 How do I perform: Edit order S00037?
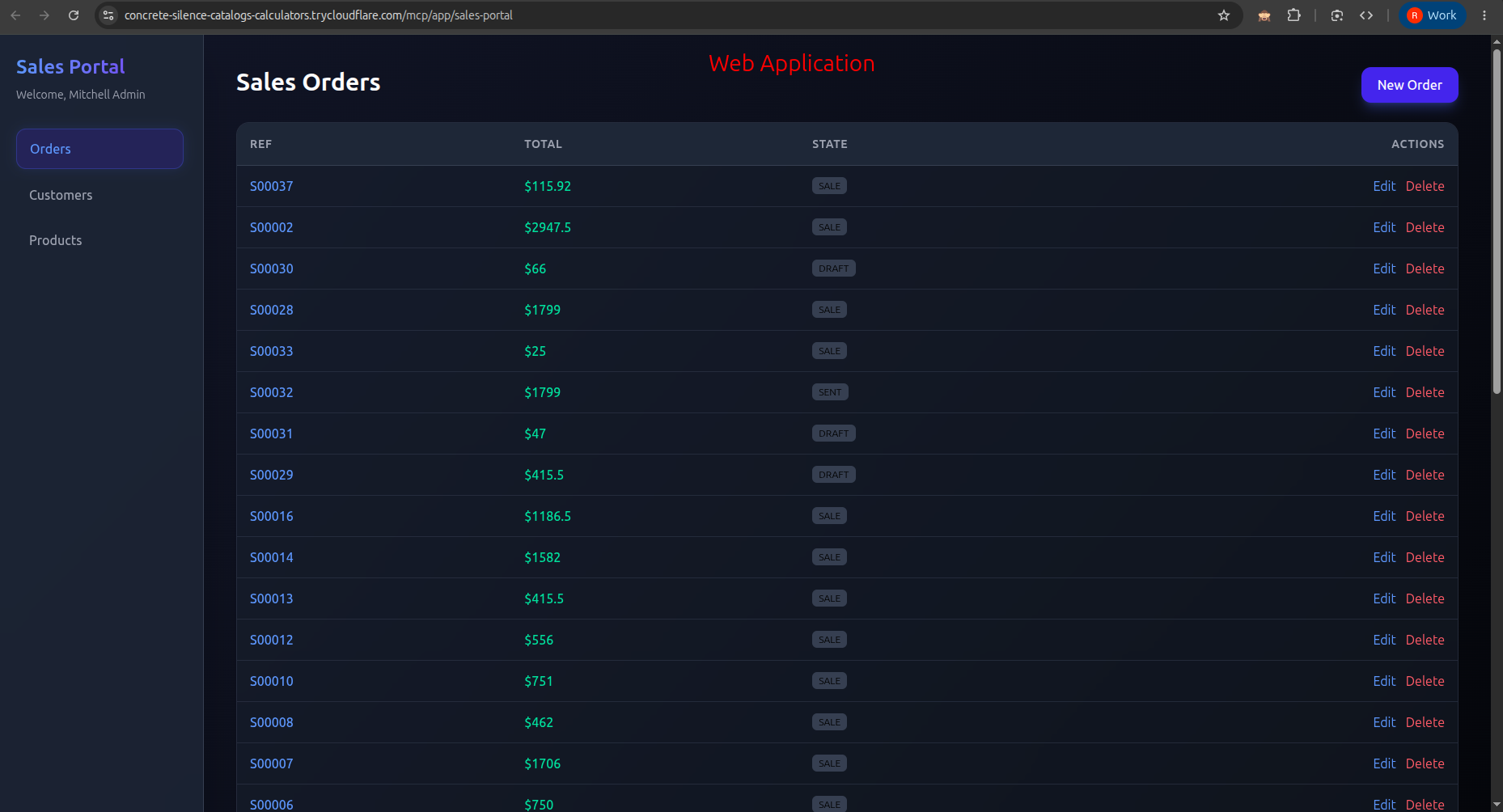coord(1384,186)
